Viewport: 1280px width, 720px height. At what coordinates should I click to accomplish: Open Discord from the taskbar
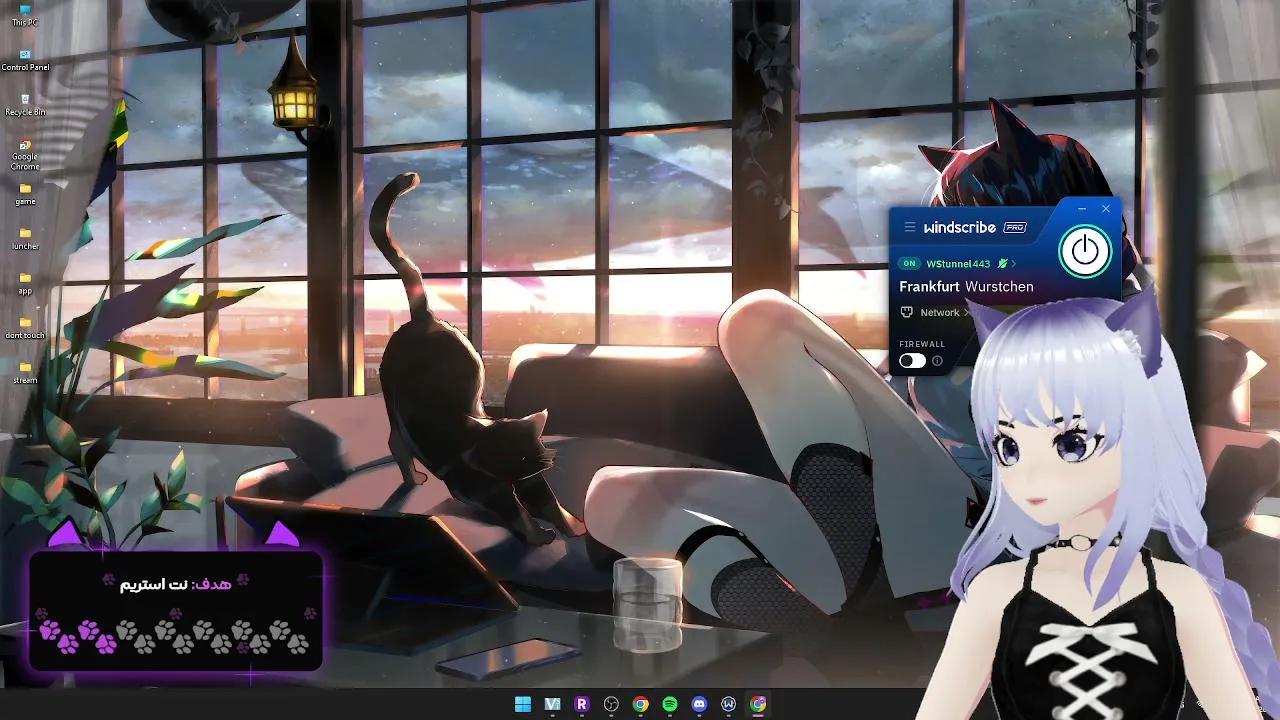click(699, 704)
